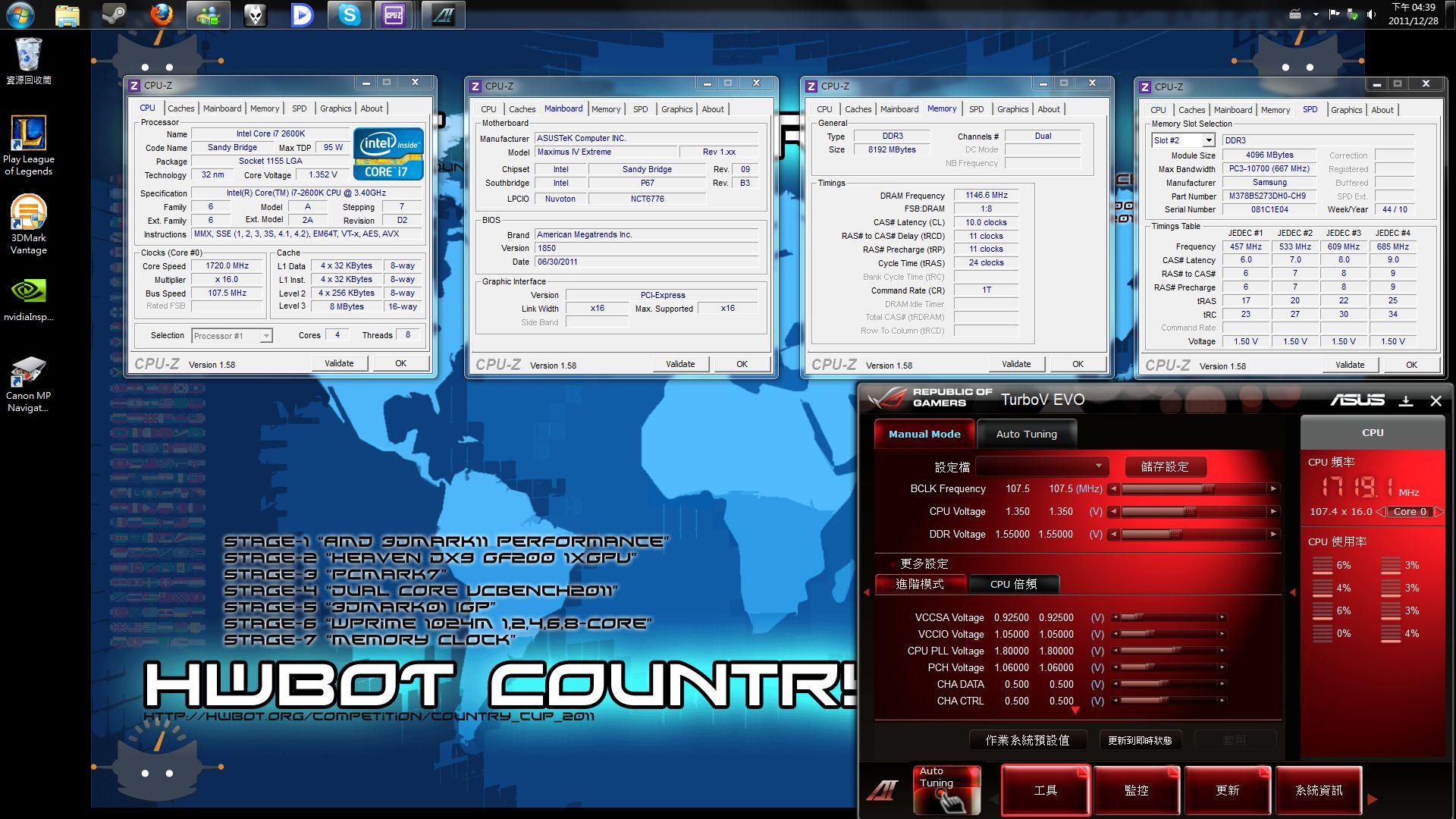The image size is (1456, 819).
Task: Select the Manual Mode tab
Action: [924, 434]
